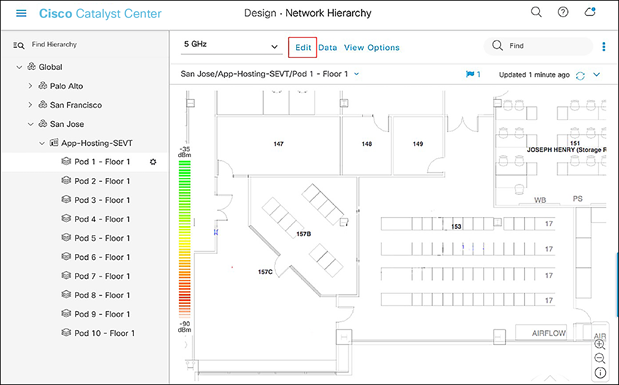Open the map info icon
Image resolution: width=619 pixels, height=385 pixels.
point(600,373)
